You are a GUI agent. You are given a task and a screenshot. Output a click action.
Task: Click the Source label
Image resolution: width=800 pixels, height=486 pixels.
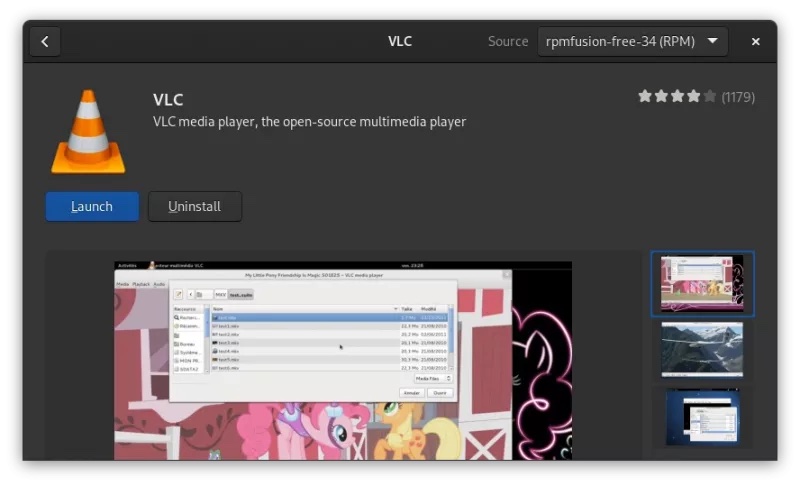click(x=508, y=41)
